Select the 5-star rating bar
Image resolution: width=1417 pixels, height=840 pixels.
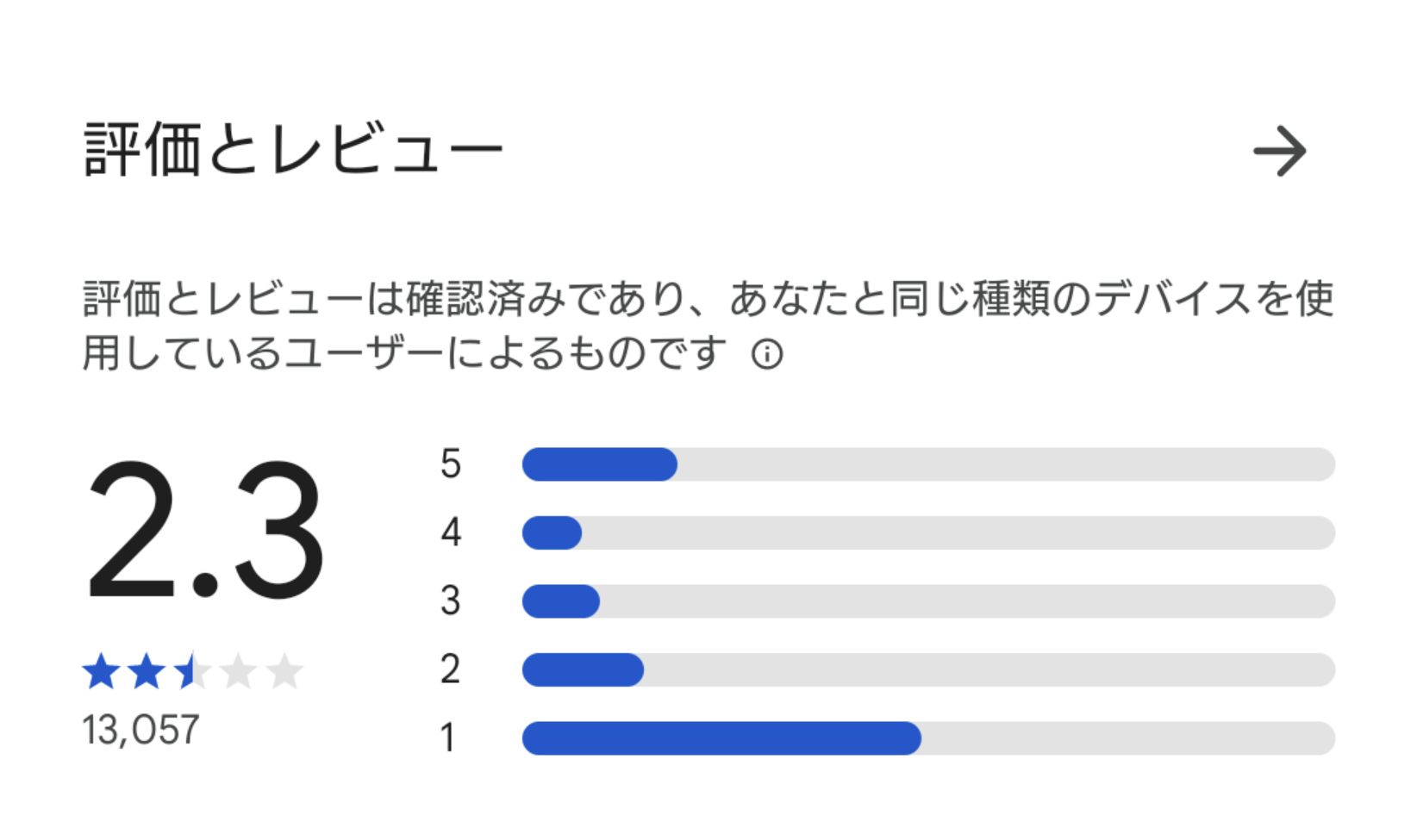[928, 464]
